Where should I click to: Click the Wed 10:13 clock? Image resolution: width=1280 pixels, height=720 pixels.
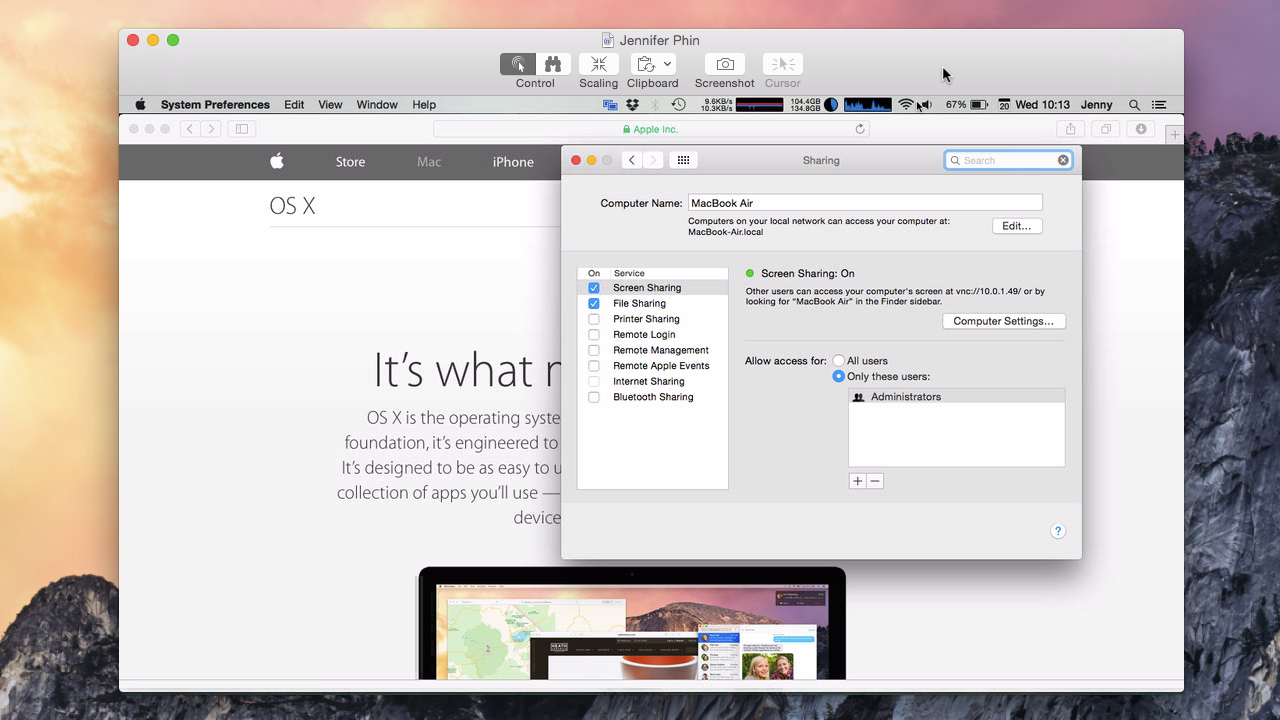(x=1042, y=105)
